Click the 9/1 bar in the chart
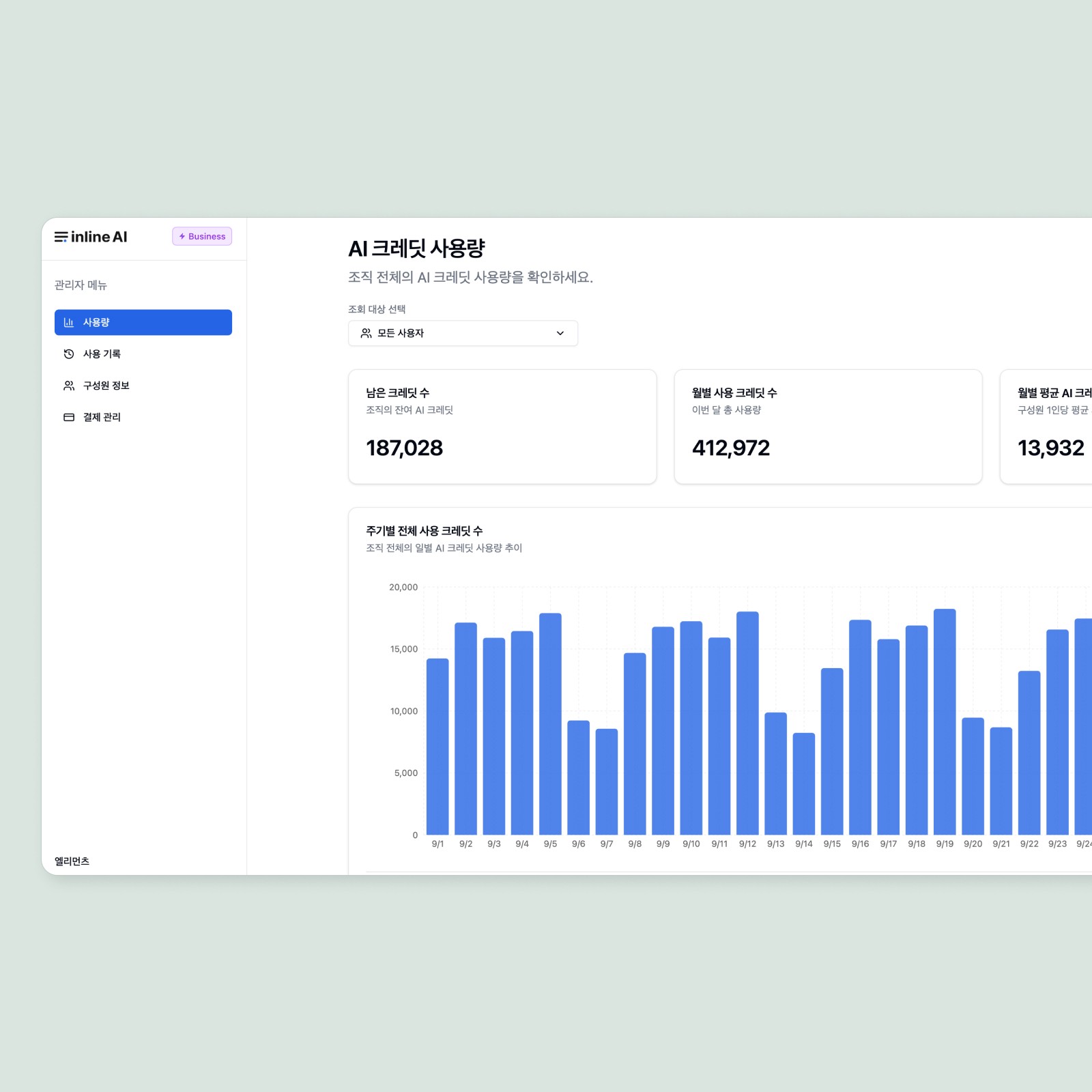Screen dimensions: 1092x1092 point(437,747)
